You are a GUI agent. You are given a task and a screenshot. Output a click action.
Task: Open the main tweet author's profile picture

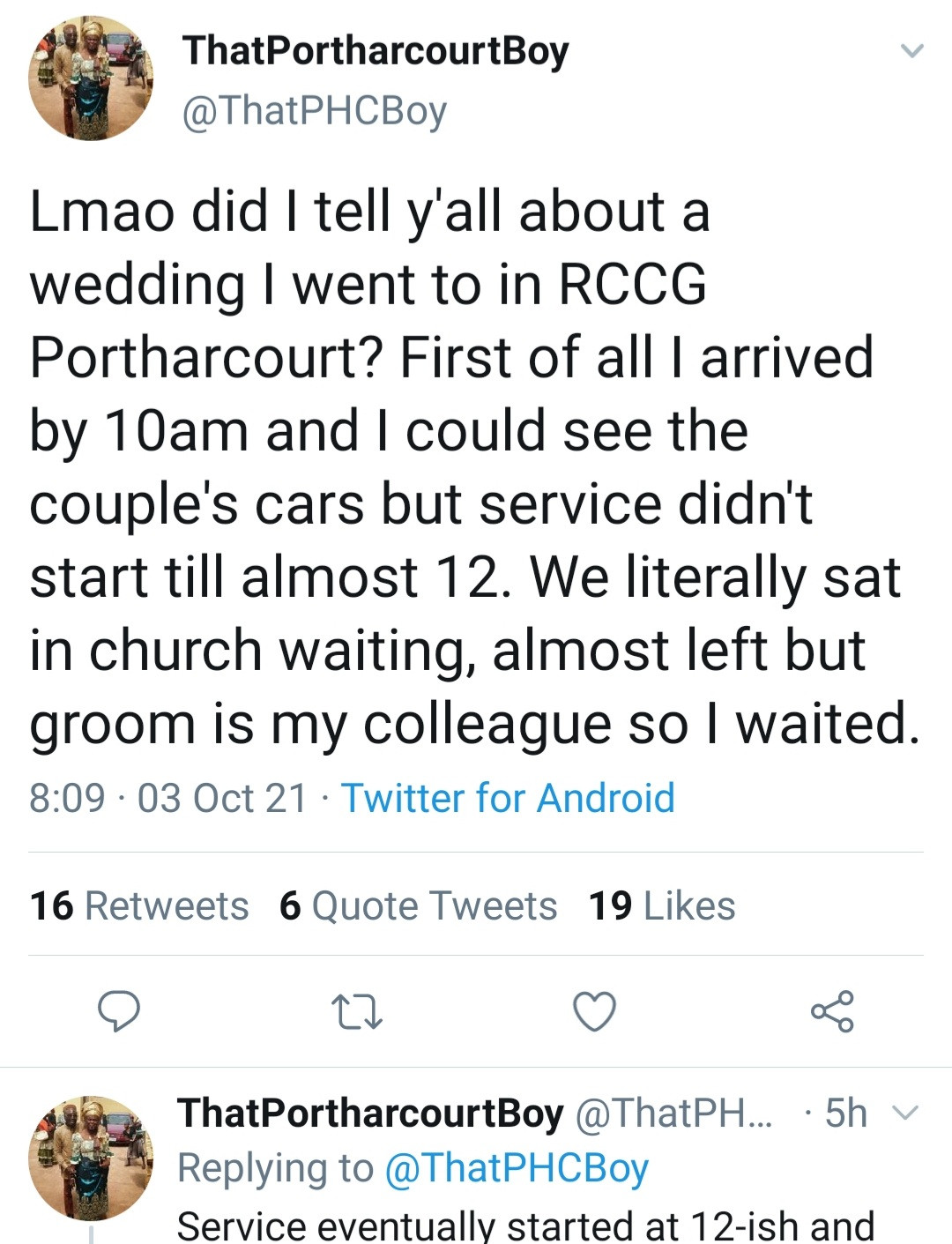(x=91, y=78)
